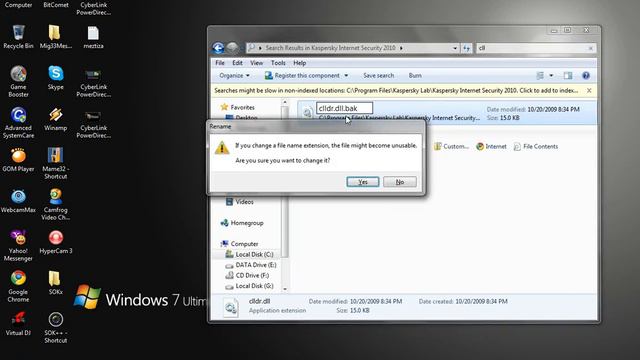
Task: Launch Google Chrome from the desktop
Action: coord(18,287)
